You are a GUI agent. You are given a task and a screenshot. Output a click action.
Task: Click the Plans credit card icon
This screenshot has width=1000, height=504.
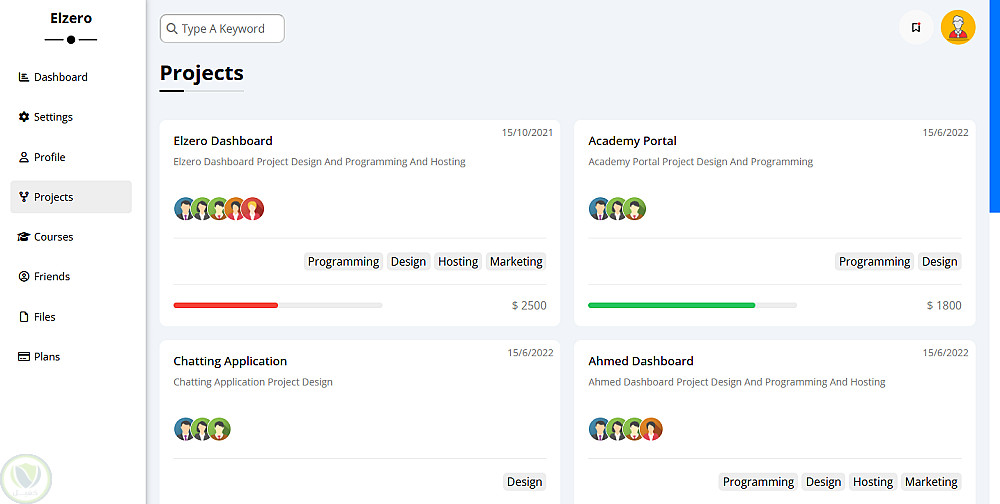coord(24,357)
